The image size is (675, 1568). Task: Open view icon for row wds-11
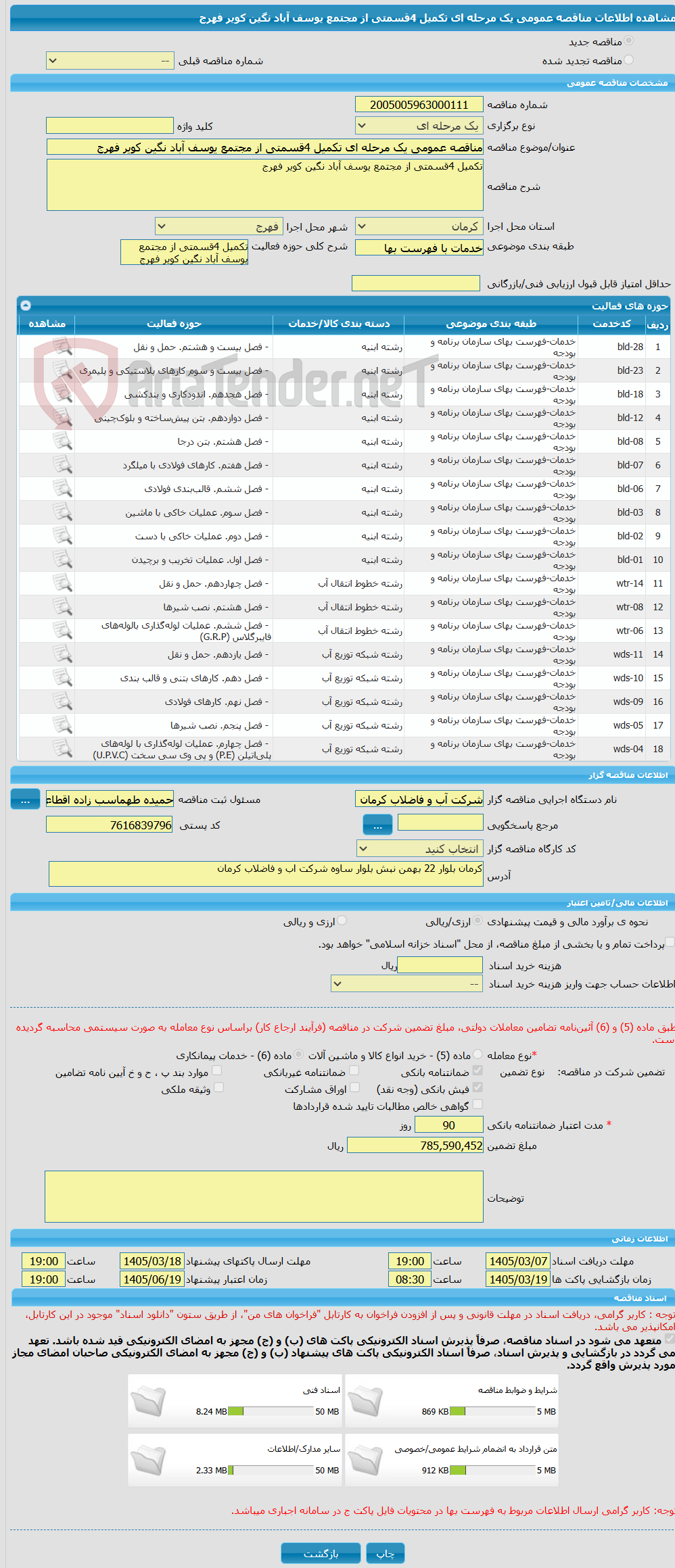click(x=62, y=654)
